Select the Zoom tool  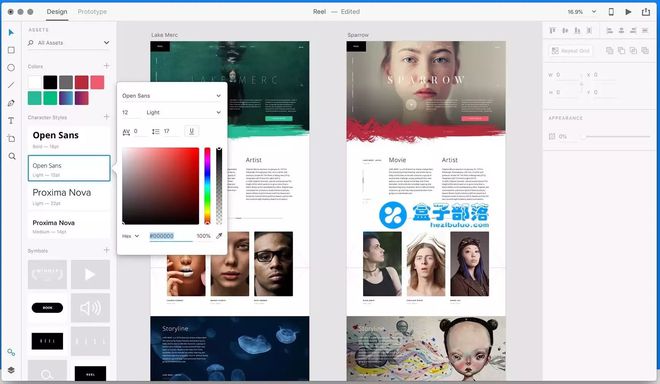tap(12, 156)
